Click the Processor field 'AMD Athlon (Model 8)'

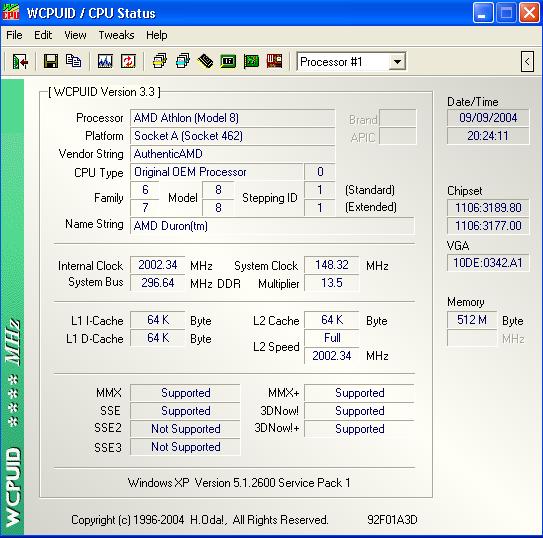click(232, 118)
